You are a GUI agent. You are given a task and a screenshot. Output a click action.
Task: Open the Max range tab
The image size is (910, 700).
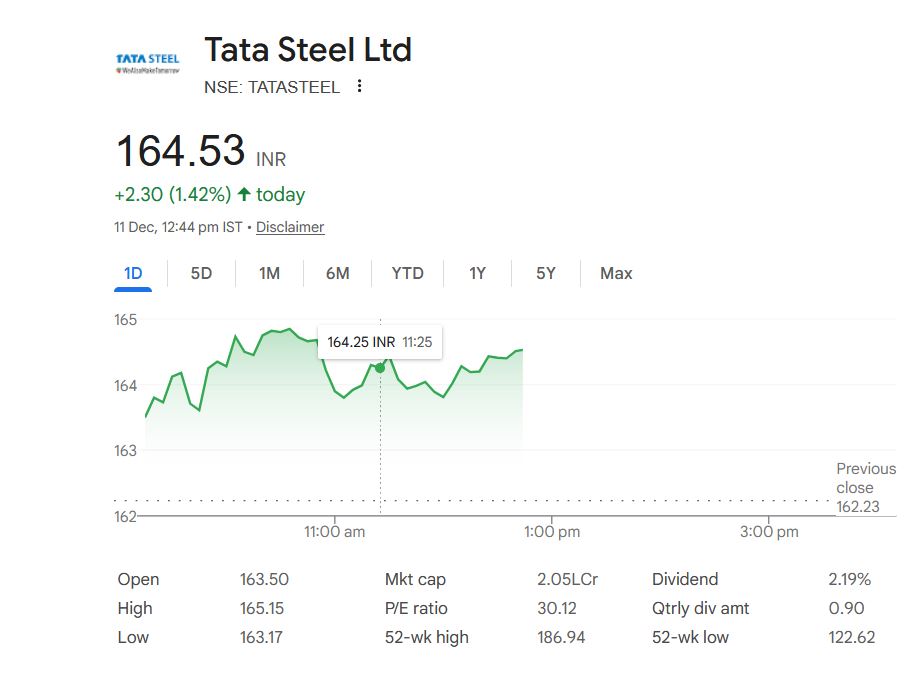(616, 273)
